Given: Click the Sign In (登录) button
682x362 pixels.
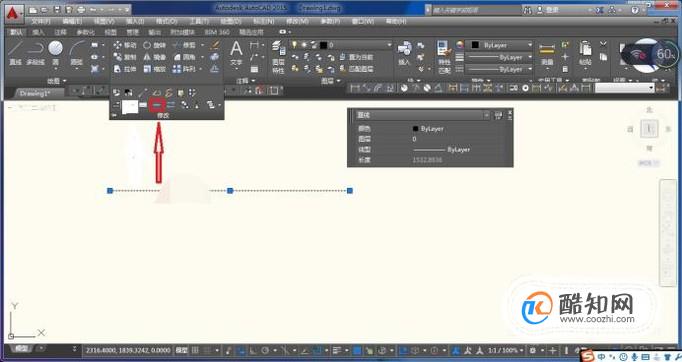Looking at the screenshot, I should (548, 10).
